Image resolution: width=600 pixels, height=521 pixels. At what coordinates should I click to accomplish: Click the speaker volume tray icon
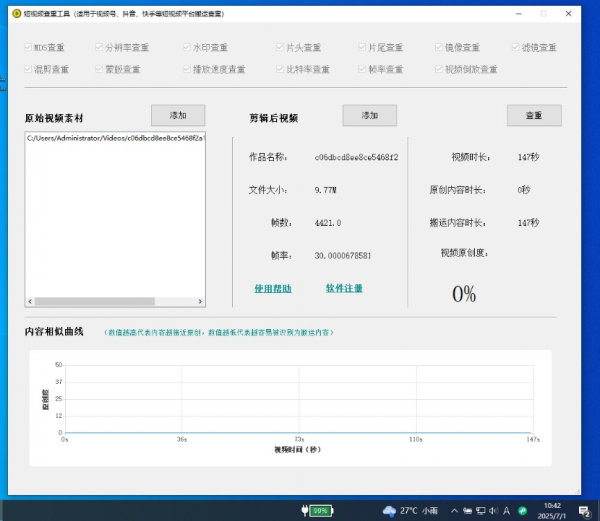(x=494, y=511)
